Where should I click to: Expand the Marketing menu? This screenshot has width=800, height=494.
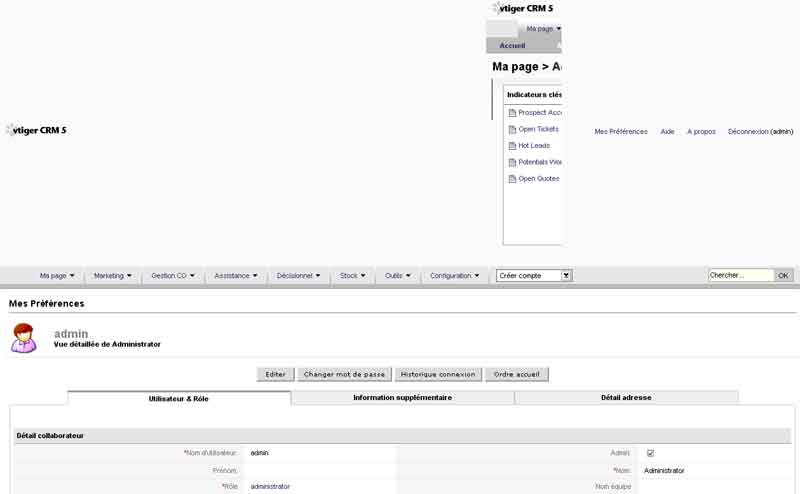tap(113, 275)
